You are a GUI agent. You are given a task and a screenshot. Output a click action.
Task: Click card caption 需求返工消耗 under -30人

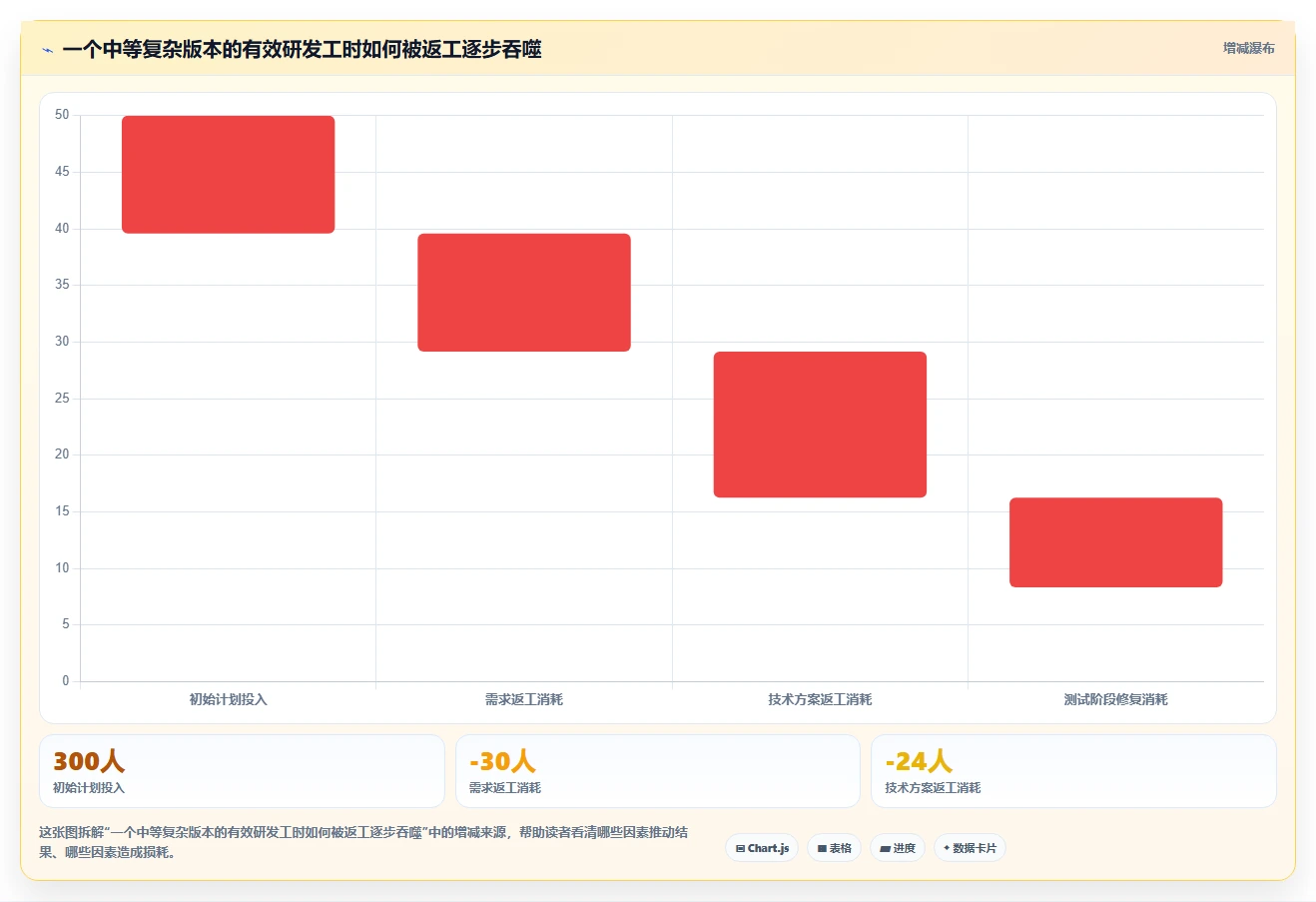pyautogui.click(x=505, y=788)
